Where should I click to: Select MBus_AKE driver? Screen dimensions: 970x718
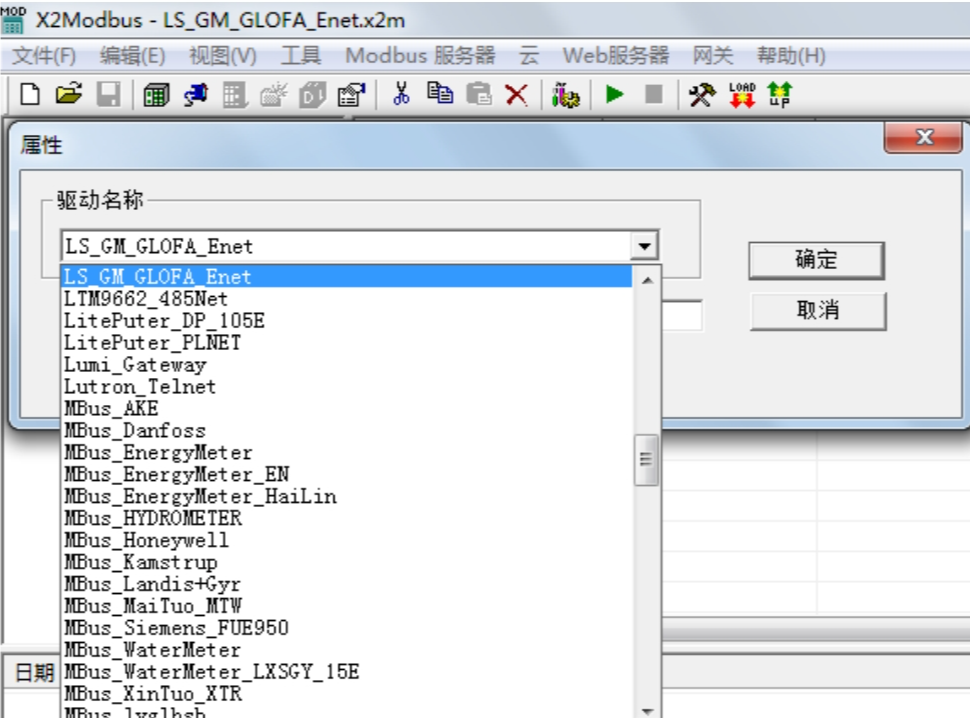click(346, 408)
